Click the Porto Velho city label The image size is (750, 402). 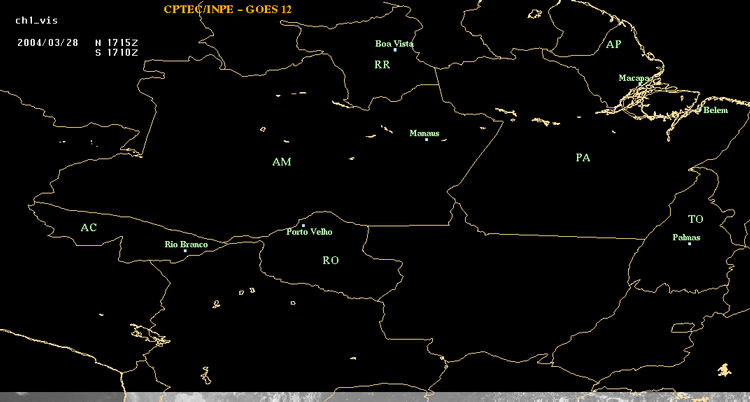coord(309,232)
